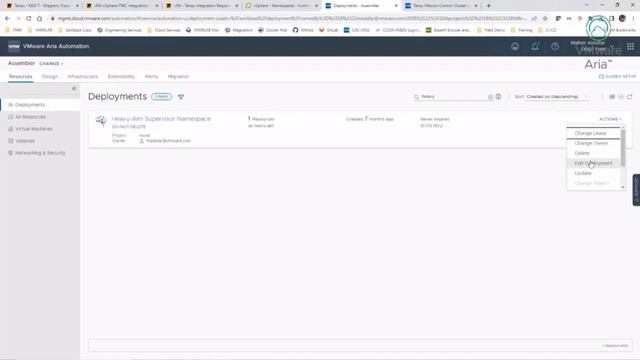The height and width of the screenshot is (360, 640).
Task: Open All Resources in the sidebar
Action: 30,117
